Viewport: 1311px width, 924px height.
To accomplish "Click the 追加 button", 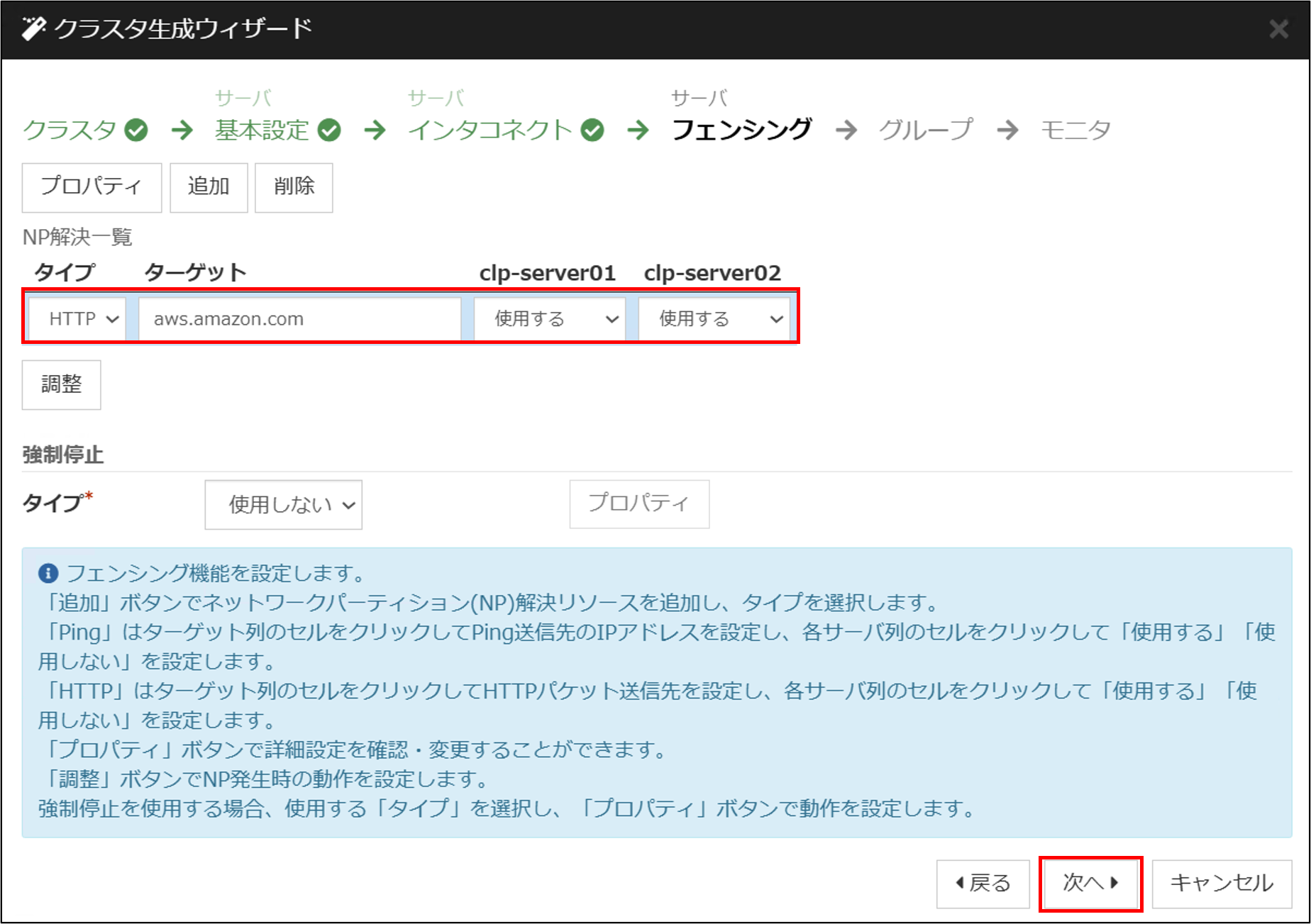I will click(x=209, y=187).
